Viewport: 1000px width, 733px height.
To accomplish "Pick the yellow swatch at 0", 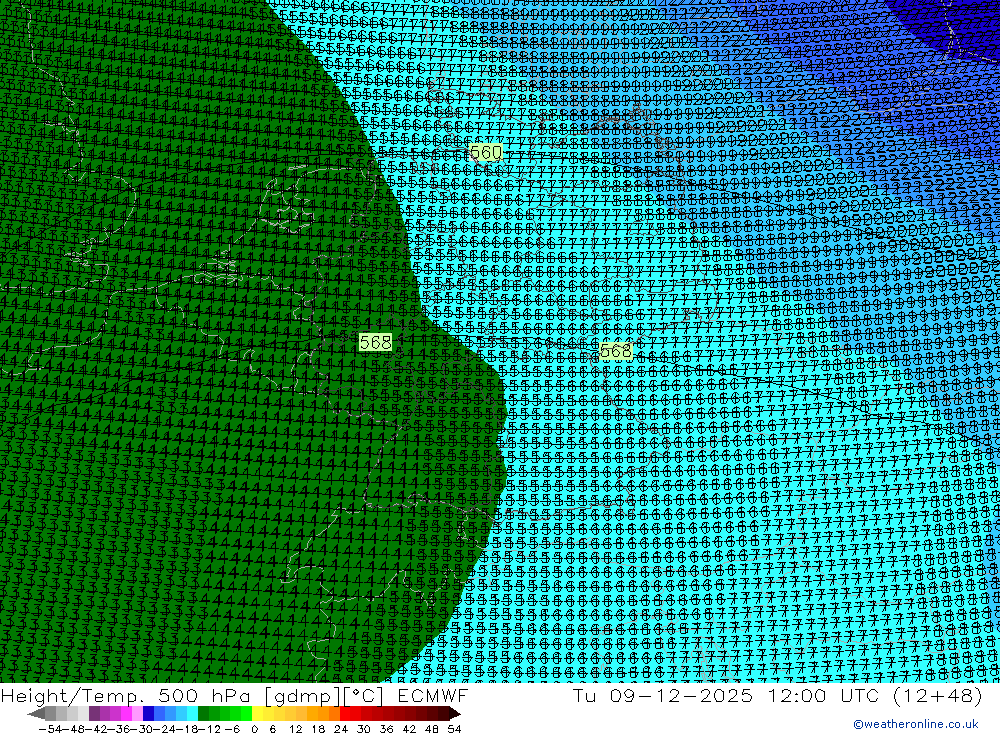I will click(258, 714).
